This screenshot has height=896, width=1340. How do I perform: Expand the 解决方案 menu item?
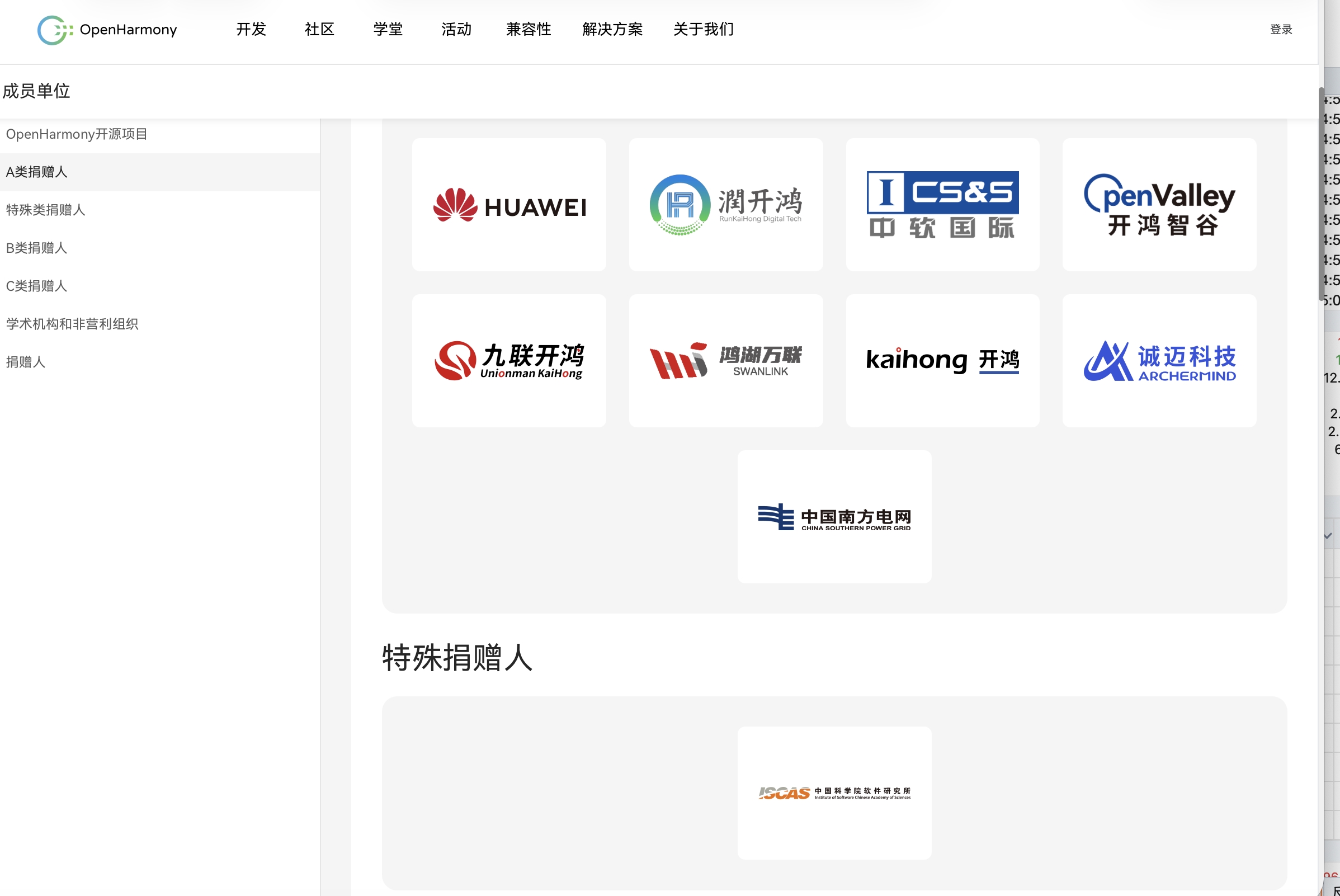(x=612, y=29)
